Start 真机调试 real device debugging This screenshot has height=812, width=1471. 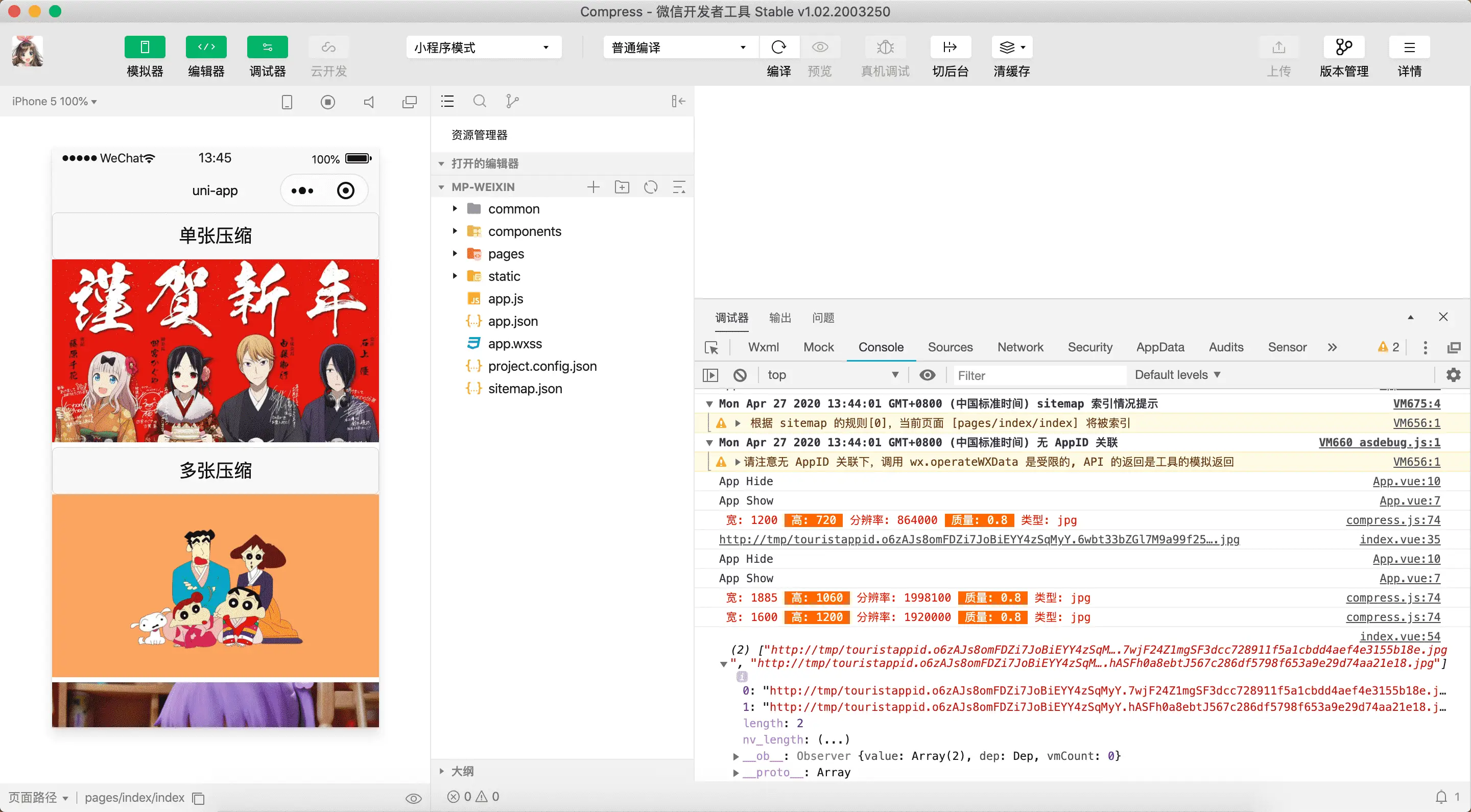(x=885, y=47)
